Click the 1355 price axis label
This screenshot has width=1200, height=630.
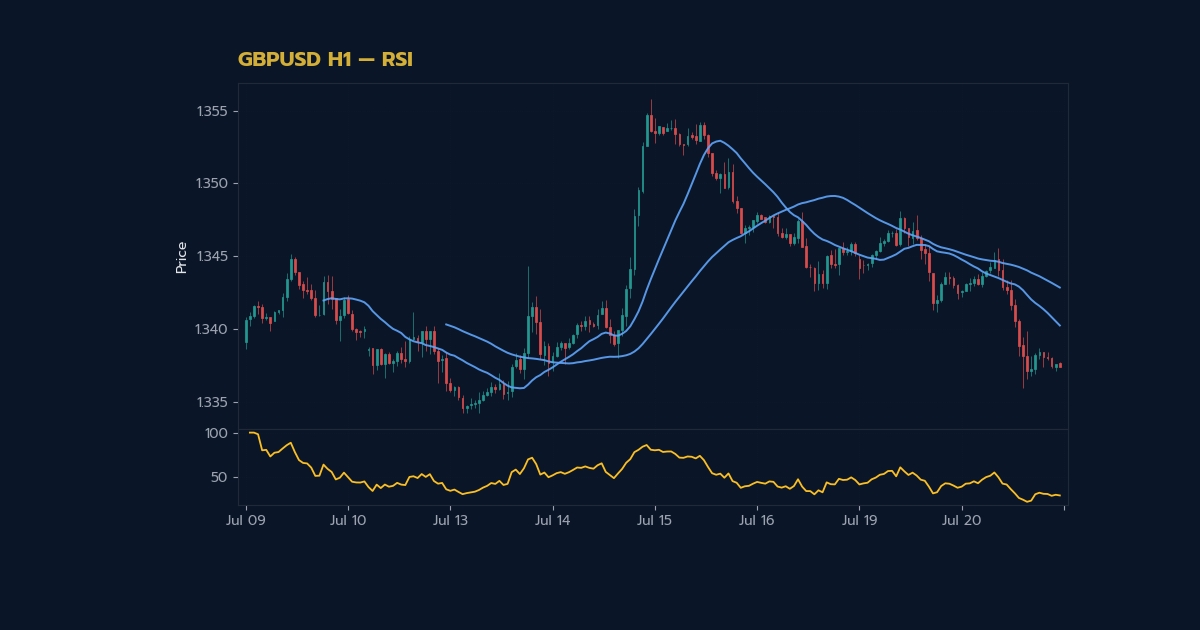pos(211,111)
